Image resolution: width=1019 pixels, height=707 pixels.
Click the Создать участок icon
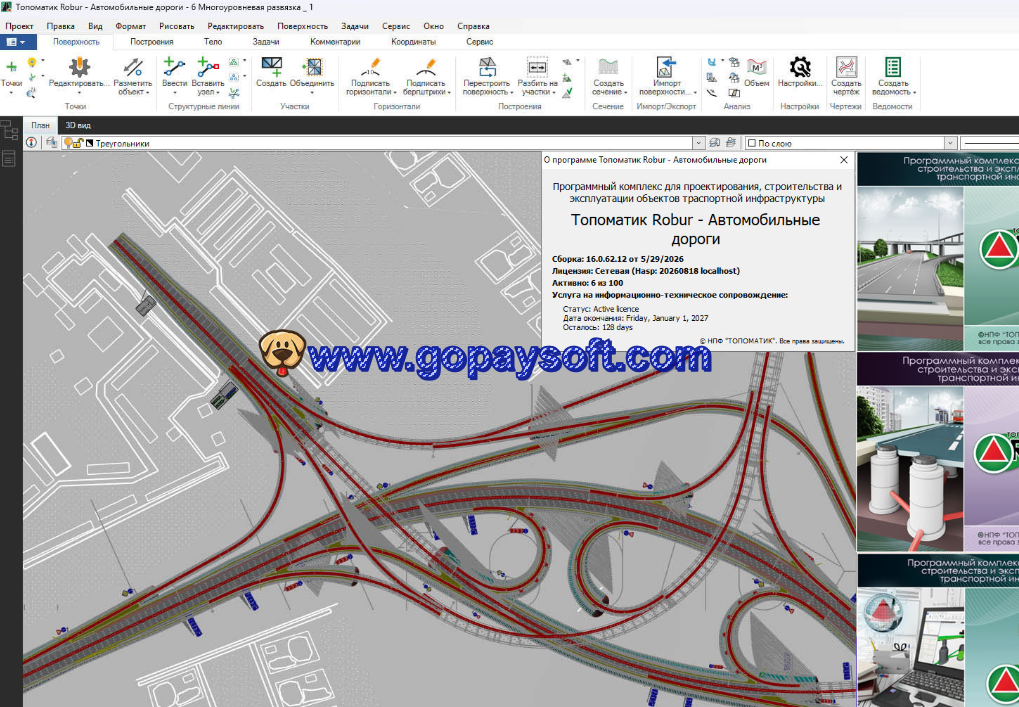271,66
